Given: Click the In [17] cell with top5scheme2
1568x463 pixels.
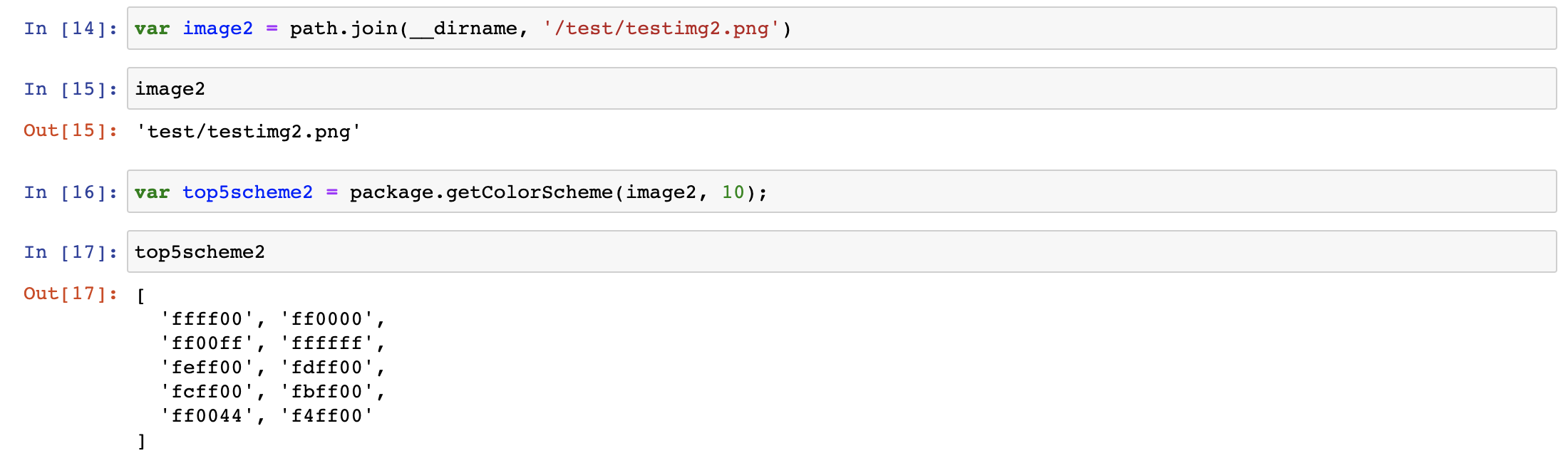Looking at the screenshot, I should (x=842, y=251).
